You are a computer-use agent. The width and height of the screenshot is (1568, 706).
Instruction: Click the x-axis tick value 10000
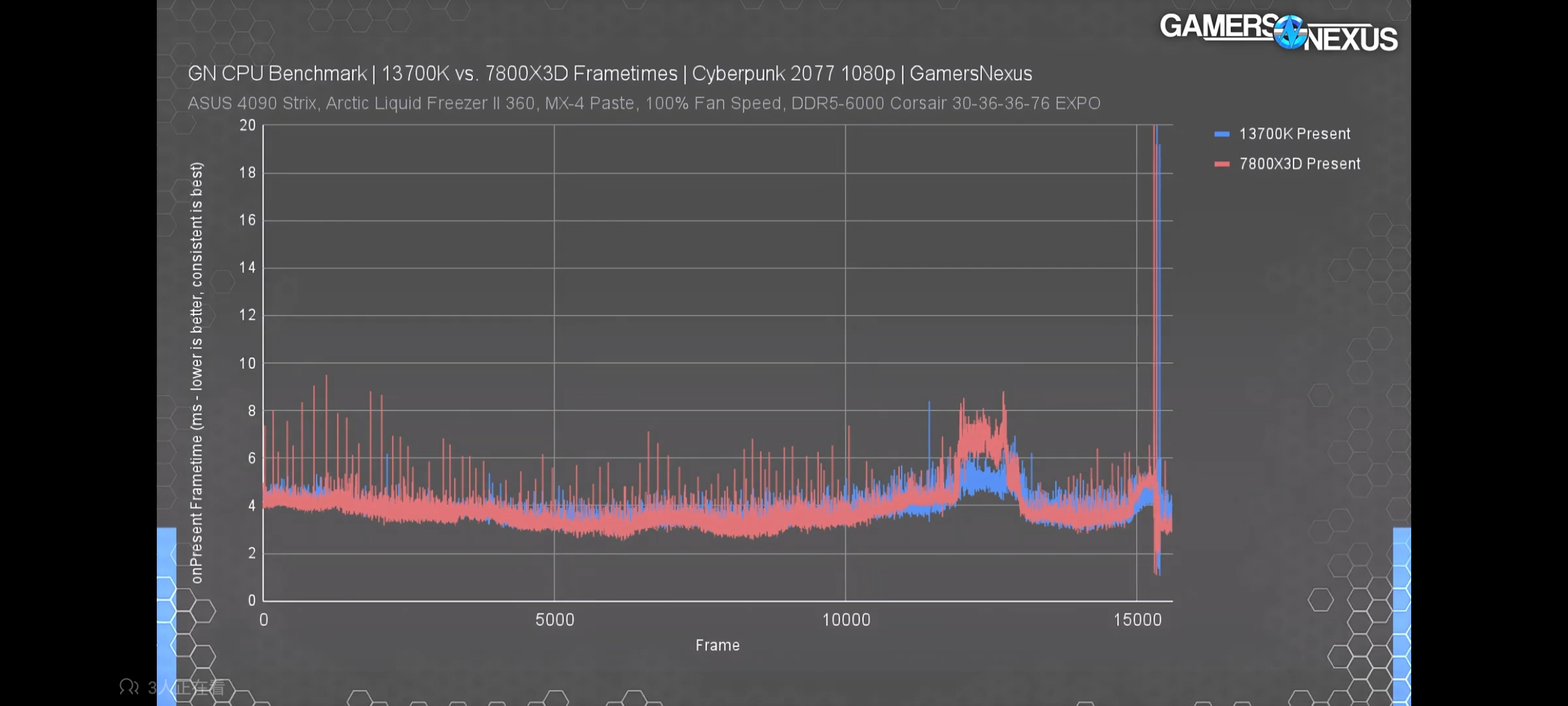(x=846, y=620)
